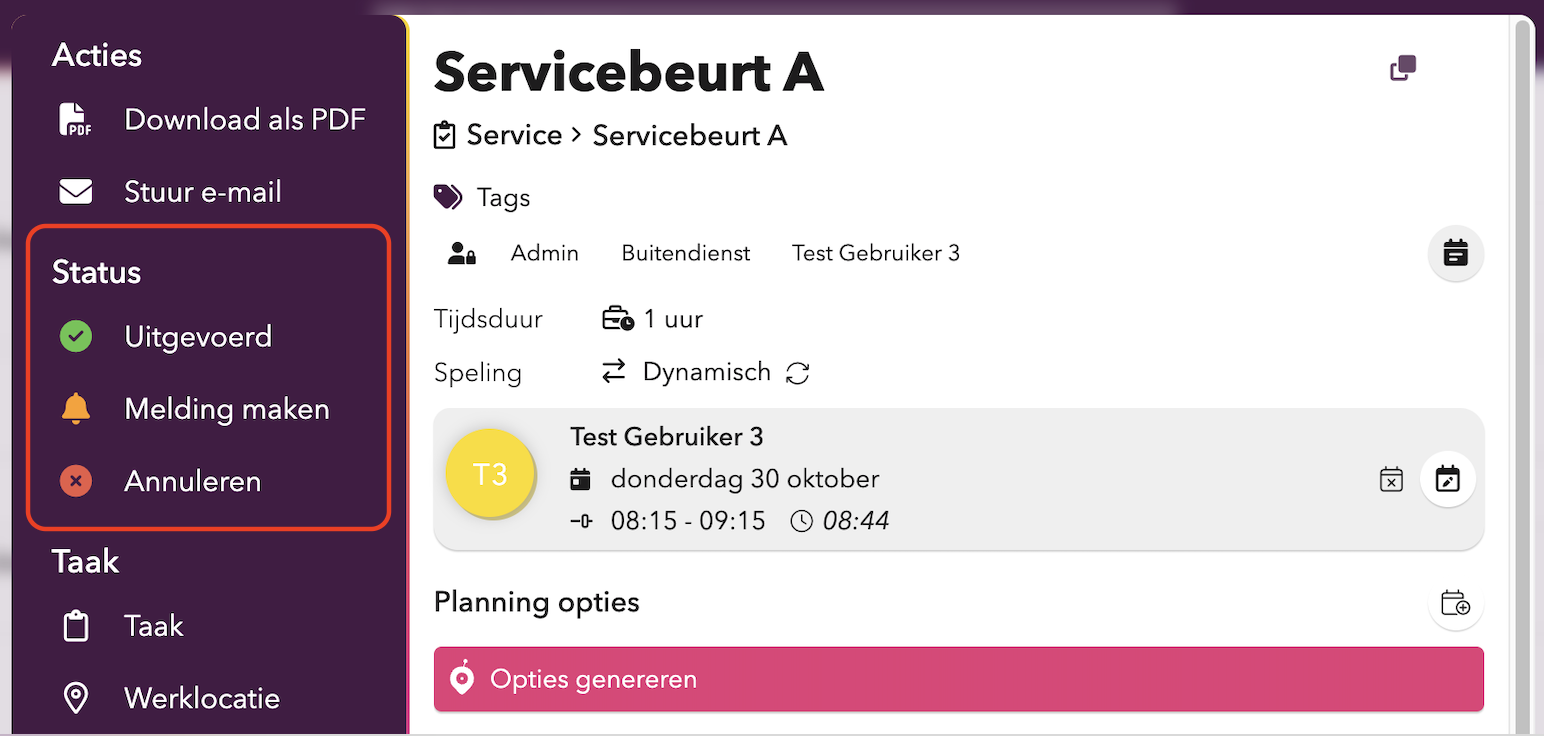Open the Werklocatie sidebar item
Viewport: 1544px width, 736px height.
(201, 698)
